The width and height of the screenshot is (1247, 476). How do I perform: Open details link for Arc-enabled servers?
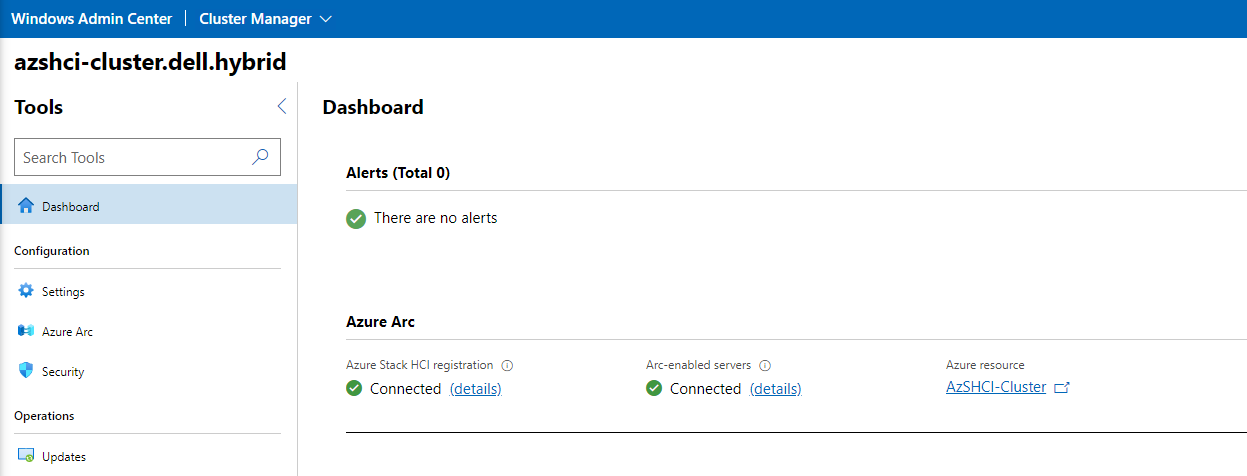pyautogui.click(x=775, y=389)
